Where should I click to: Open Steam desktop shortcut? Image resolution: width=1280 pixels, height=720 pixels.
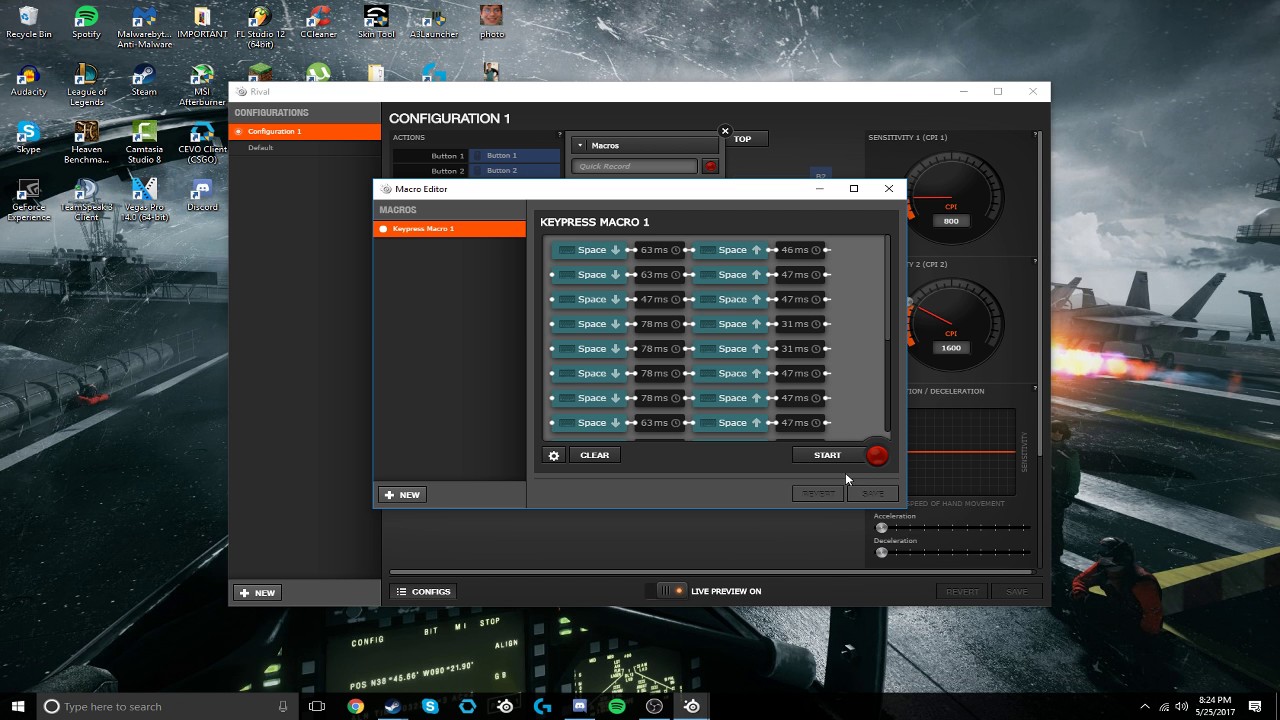[144, 81]
